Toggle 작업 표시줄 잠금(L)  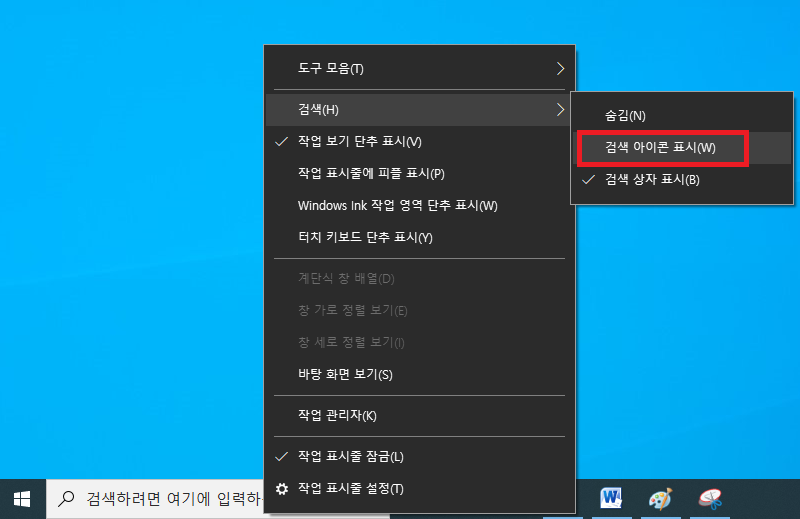pyautogui.click(x=419, y=456)
